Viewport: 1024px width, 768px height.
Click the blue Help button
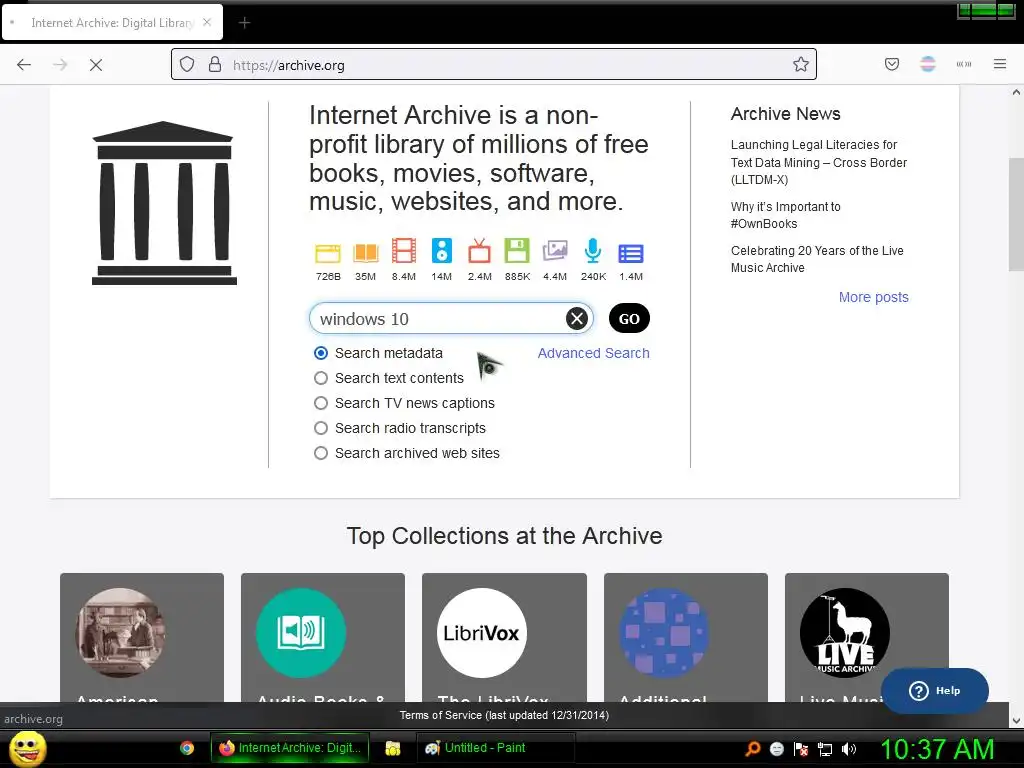(x=935, y=690)
